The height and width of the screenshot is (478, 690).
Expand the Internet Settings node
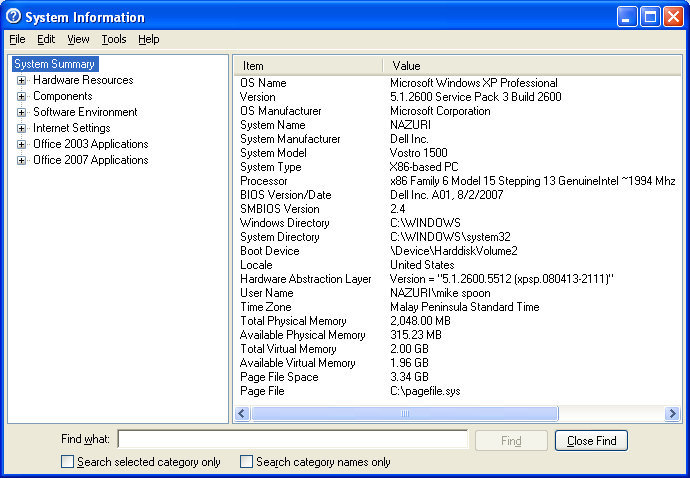tap(21, 128)
